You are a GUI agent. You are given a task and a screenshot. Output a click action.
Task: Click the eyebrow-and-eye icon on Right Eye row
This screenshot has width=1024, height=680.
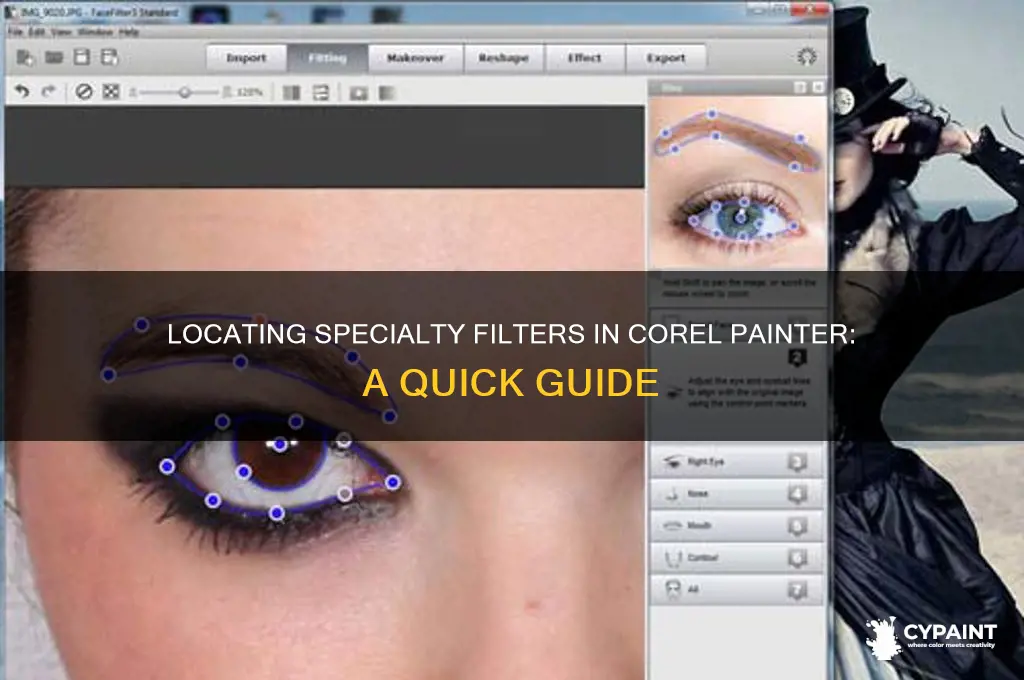pyautogui.click(x=672, y=462)
